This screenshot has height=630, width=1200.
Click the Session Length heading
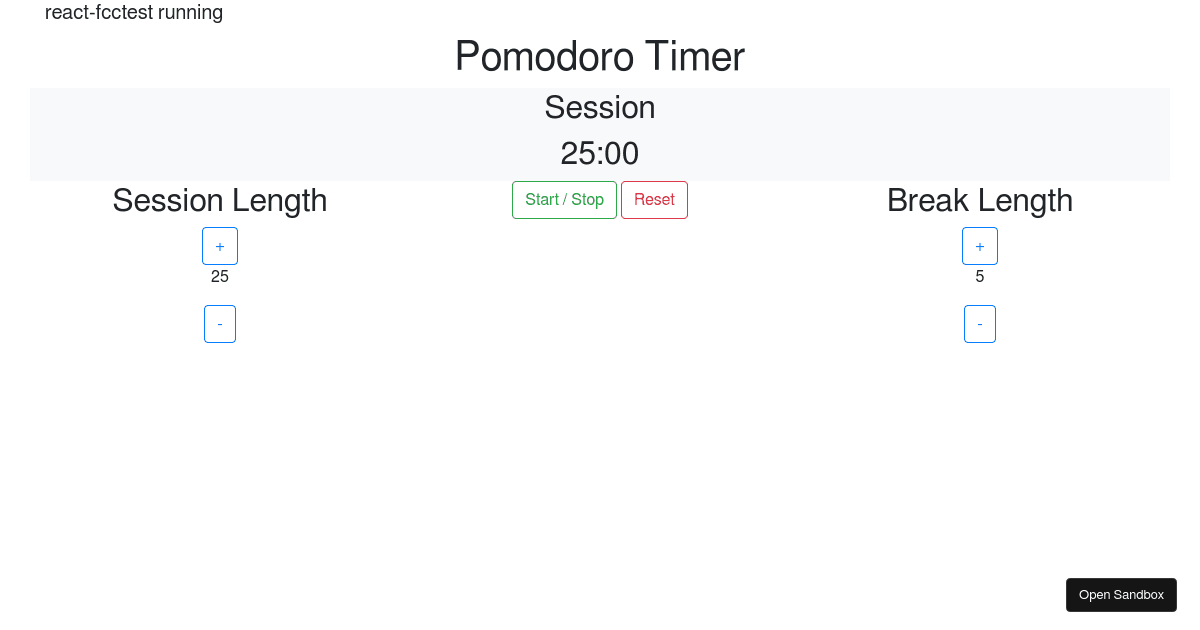tap(220, 200)
